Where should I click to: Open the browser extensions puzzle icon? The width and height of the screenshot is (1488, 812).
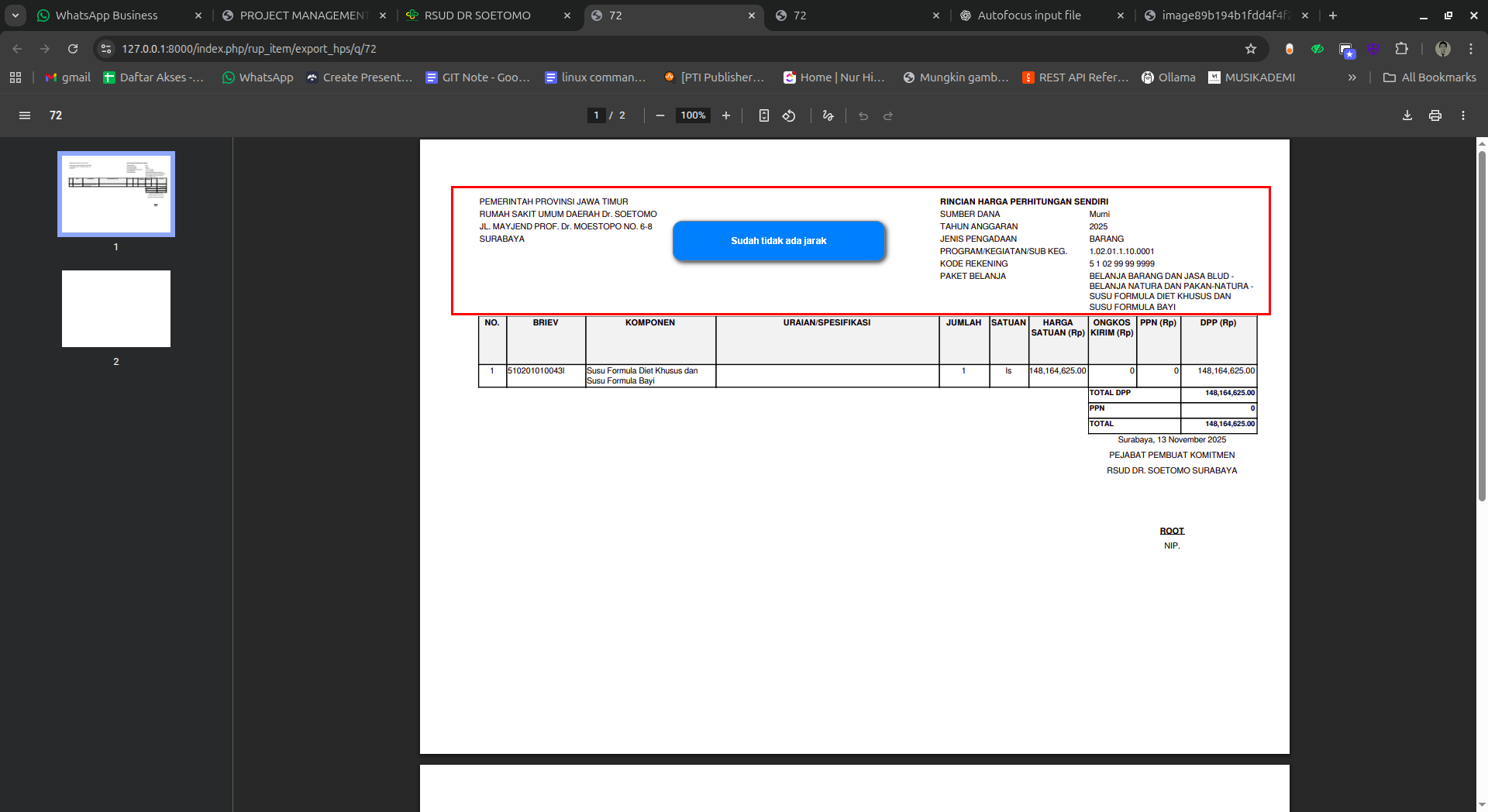tap(1401, 49)
